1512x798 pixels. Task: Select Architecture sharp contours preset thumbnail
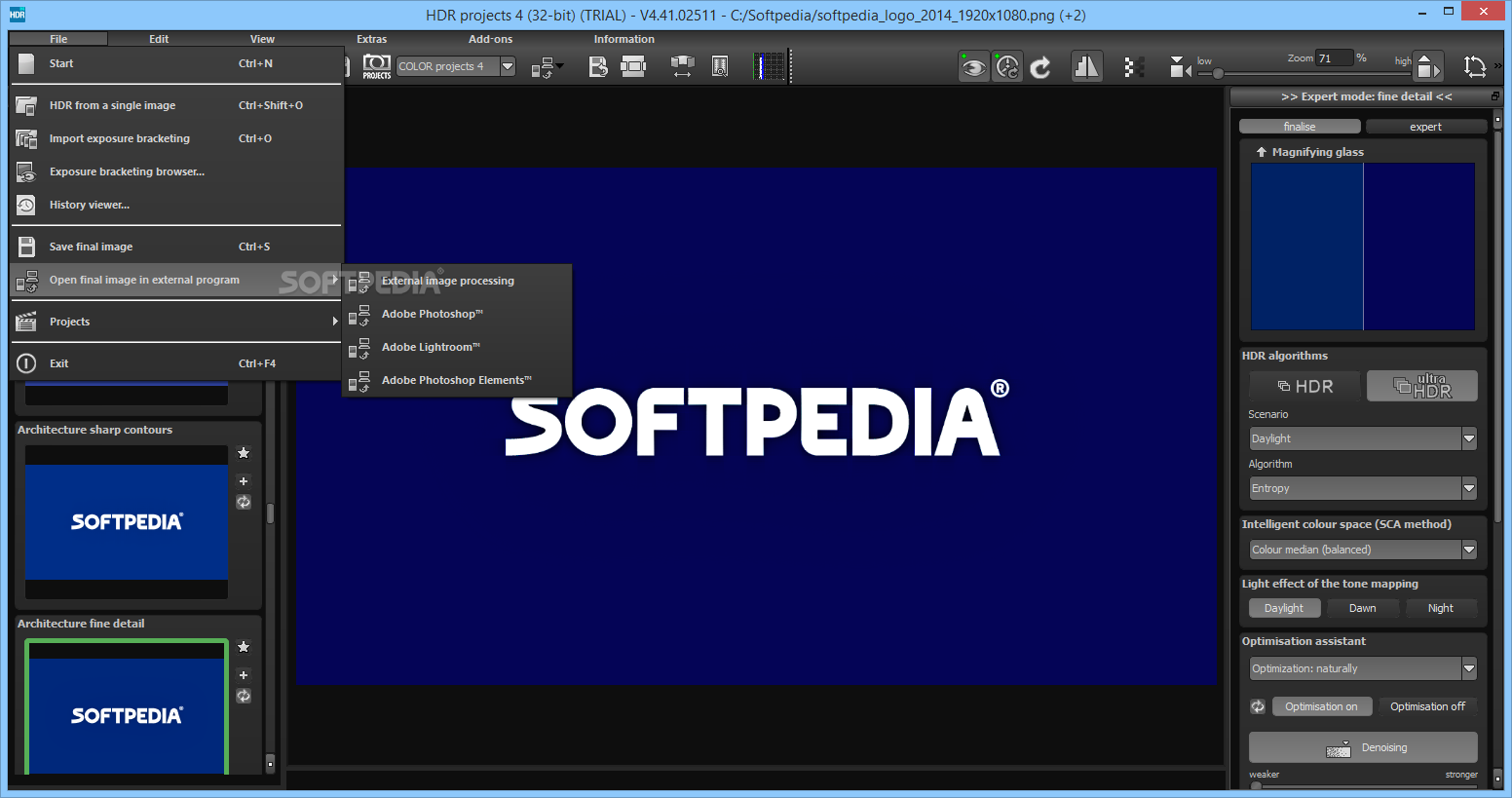(127, 522)
